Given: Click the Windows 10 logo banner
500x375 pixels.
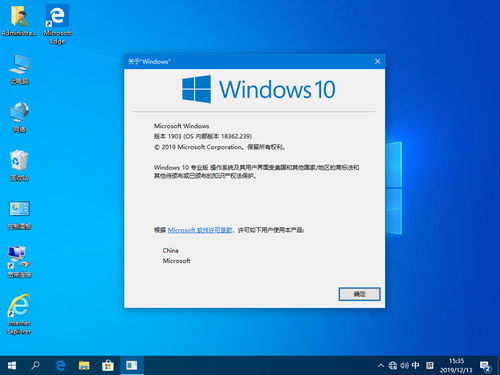Looking at the screenshot, I should tap(259, 89).
